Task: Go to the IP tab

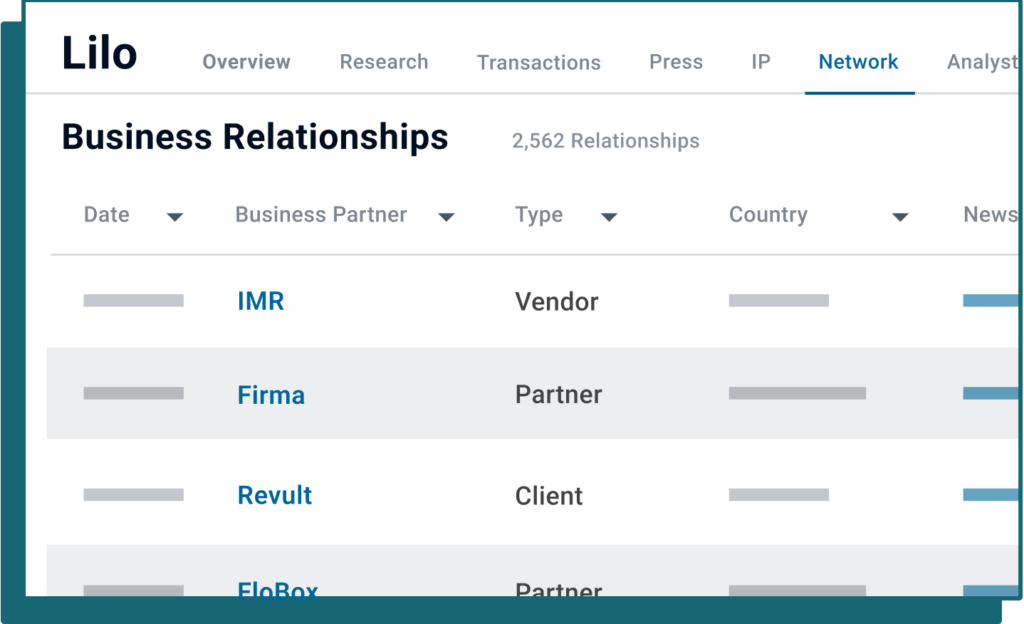Action: coord(761,62)
